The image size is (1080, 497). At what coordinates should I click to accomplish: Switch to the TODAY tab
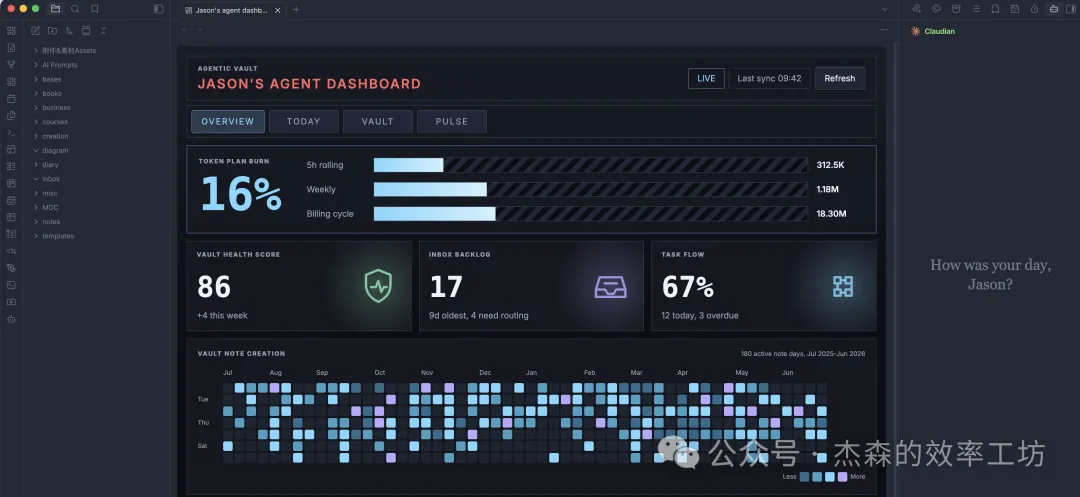tap(304, 121)
